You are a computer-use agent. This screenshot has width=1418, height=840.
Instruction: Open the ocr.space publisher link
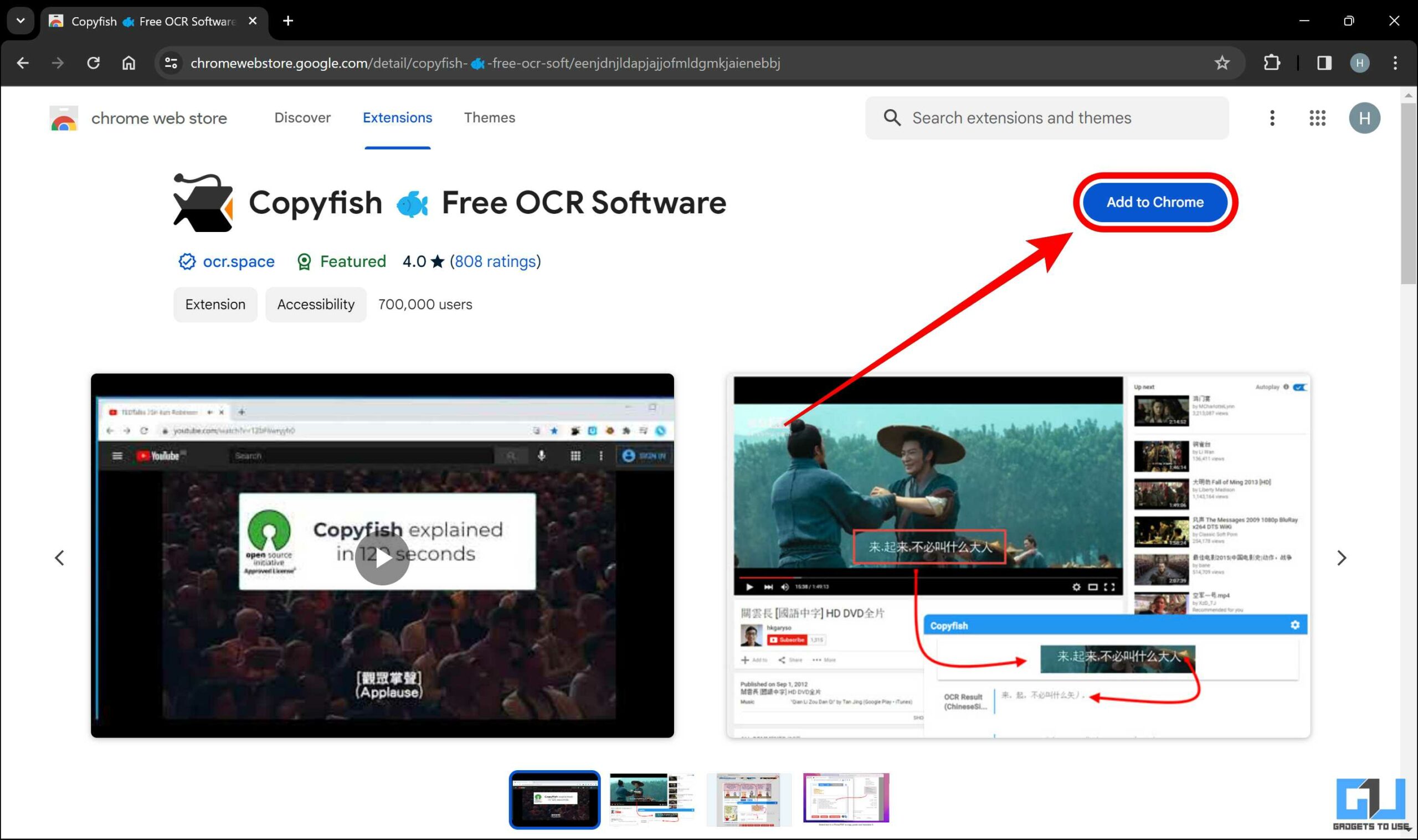pyautogui.click(x=238, y=261)
